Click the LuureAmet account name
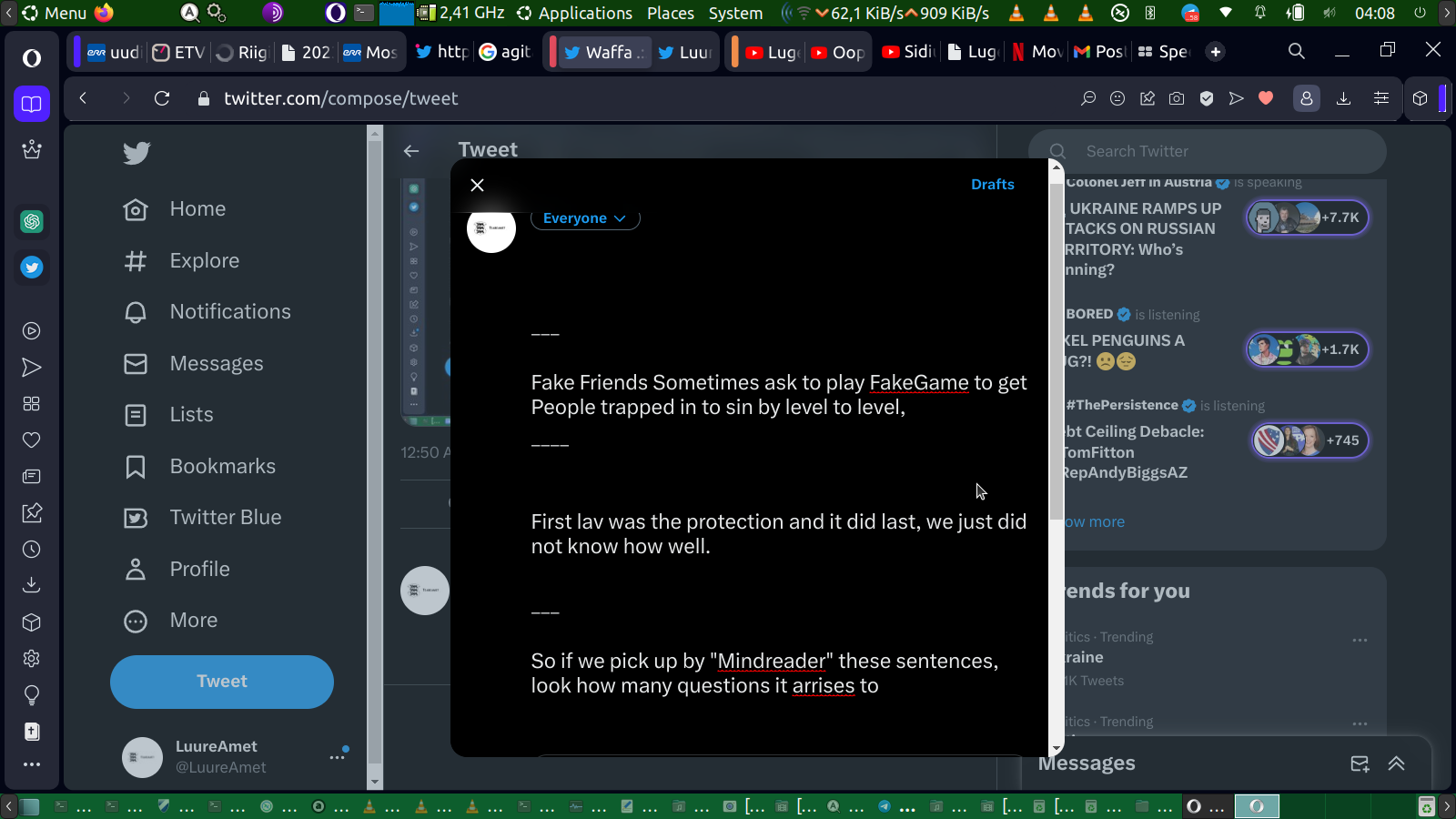The height and width of the screenshot is (819, 1456). 217,746
